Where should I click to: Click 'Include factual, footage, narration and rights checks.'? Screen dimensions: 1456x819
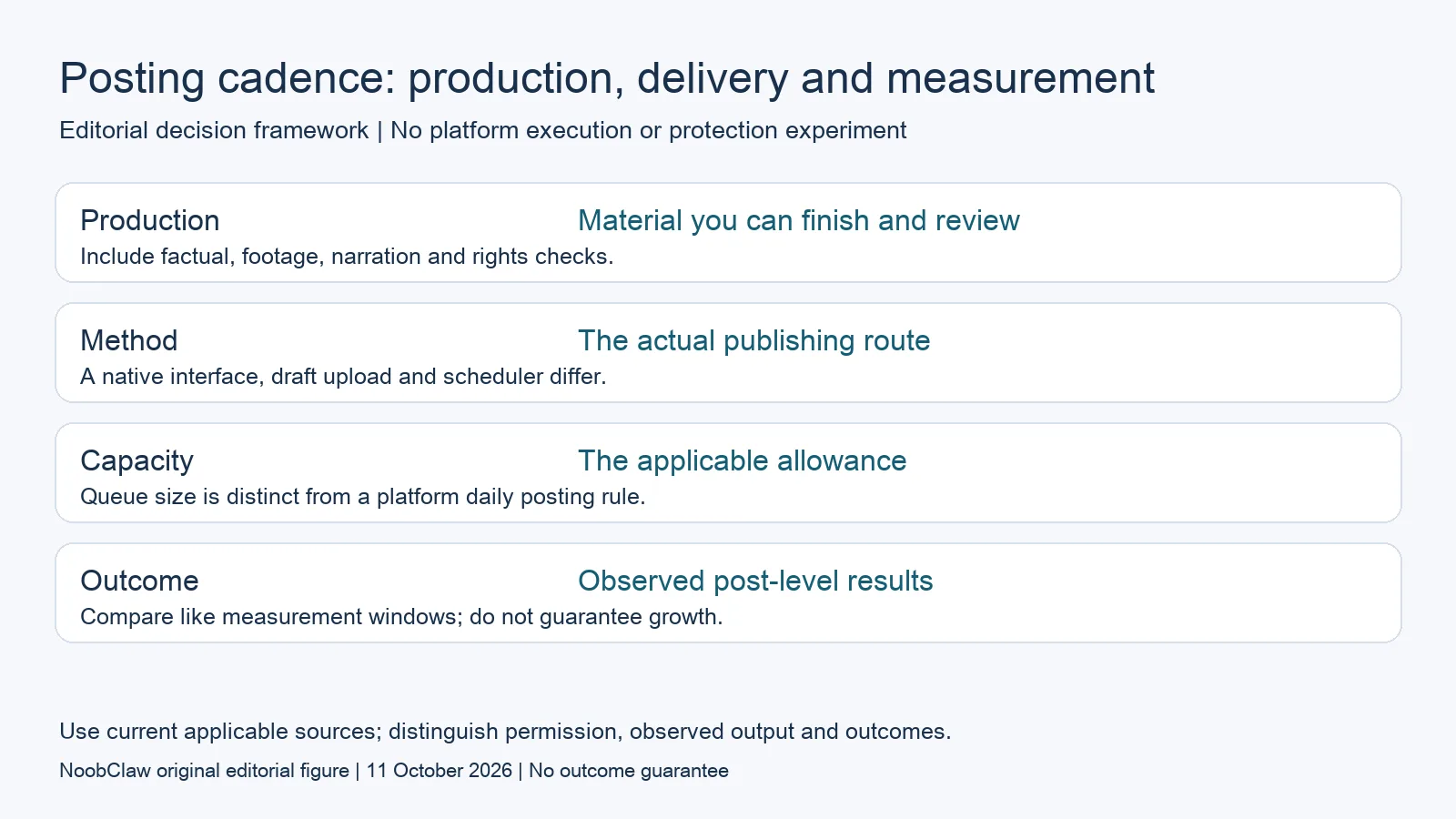347,257
